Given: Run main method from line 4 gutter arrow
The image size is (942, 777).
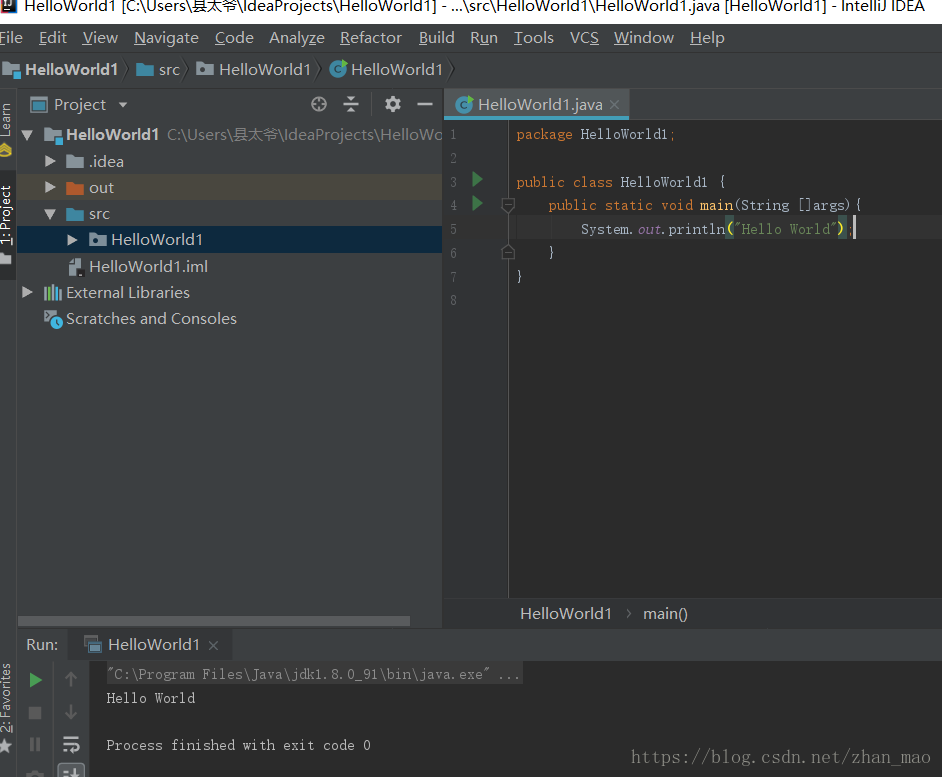Looking at the screenshot, I should [x=478, y=203].
